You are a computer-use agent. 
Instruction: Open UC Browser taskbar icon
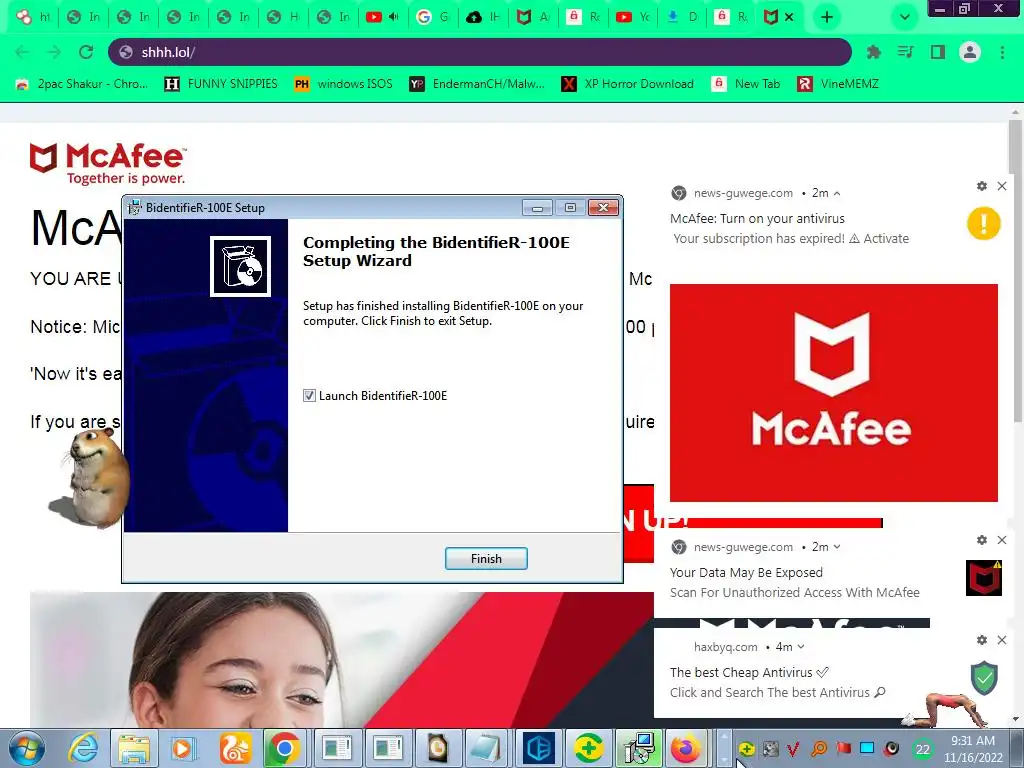[x=234, y=749]
